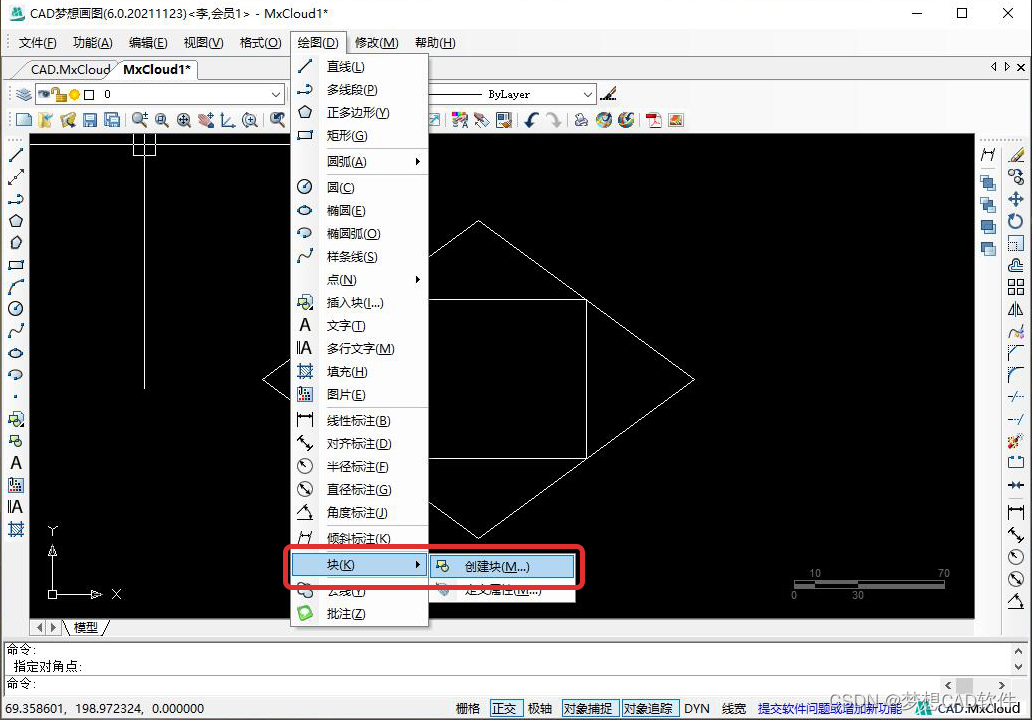Close the drawing with the tab-bar X
The image size is (1032, 720).
pos(1021,67)
